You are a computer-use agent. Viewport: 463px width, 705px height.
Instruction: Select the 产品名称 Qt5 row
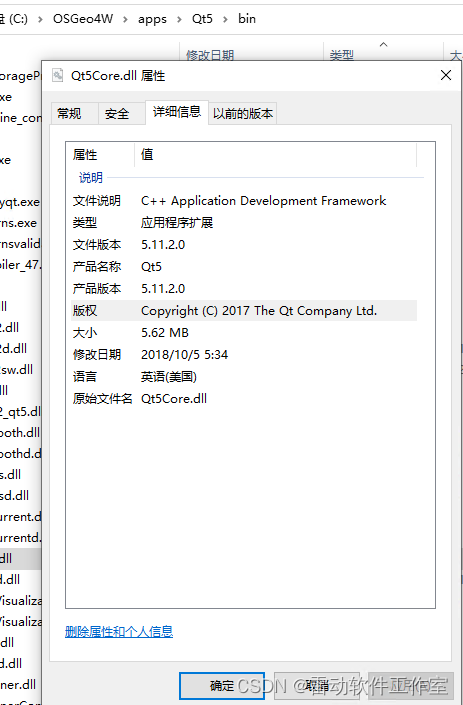click(x=244, y=267)
